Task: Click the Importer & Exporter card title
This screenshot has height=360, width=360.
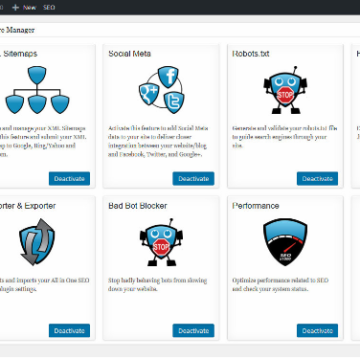Action: [28, 206]
